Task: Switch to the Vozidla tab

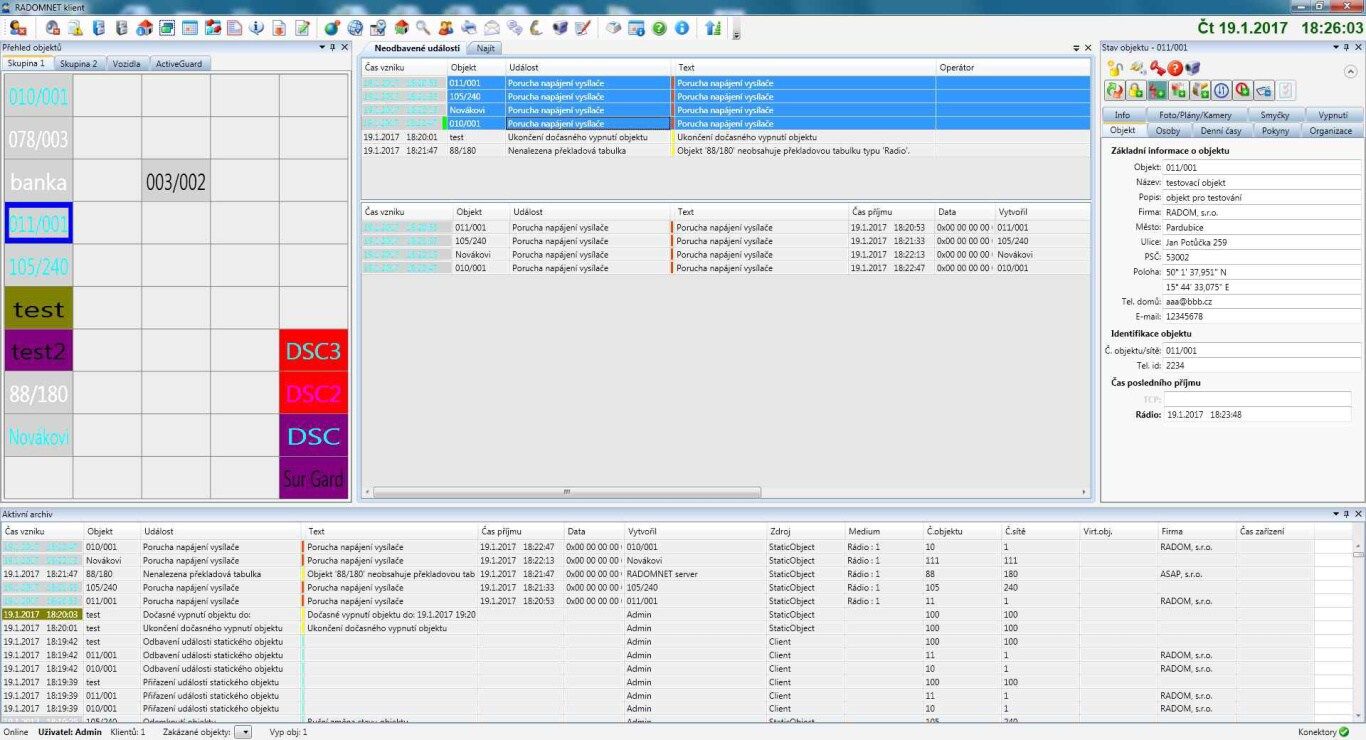Action: (126, 64)
